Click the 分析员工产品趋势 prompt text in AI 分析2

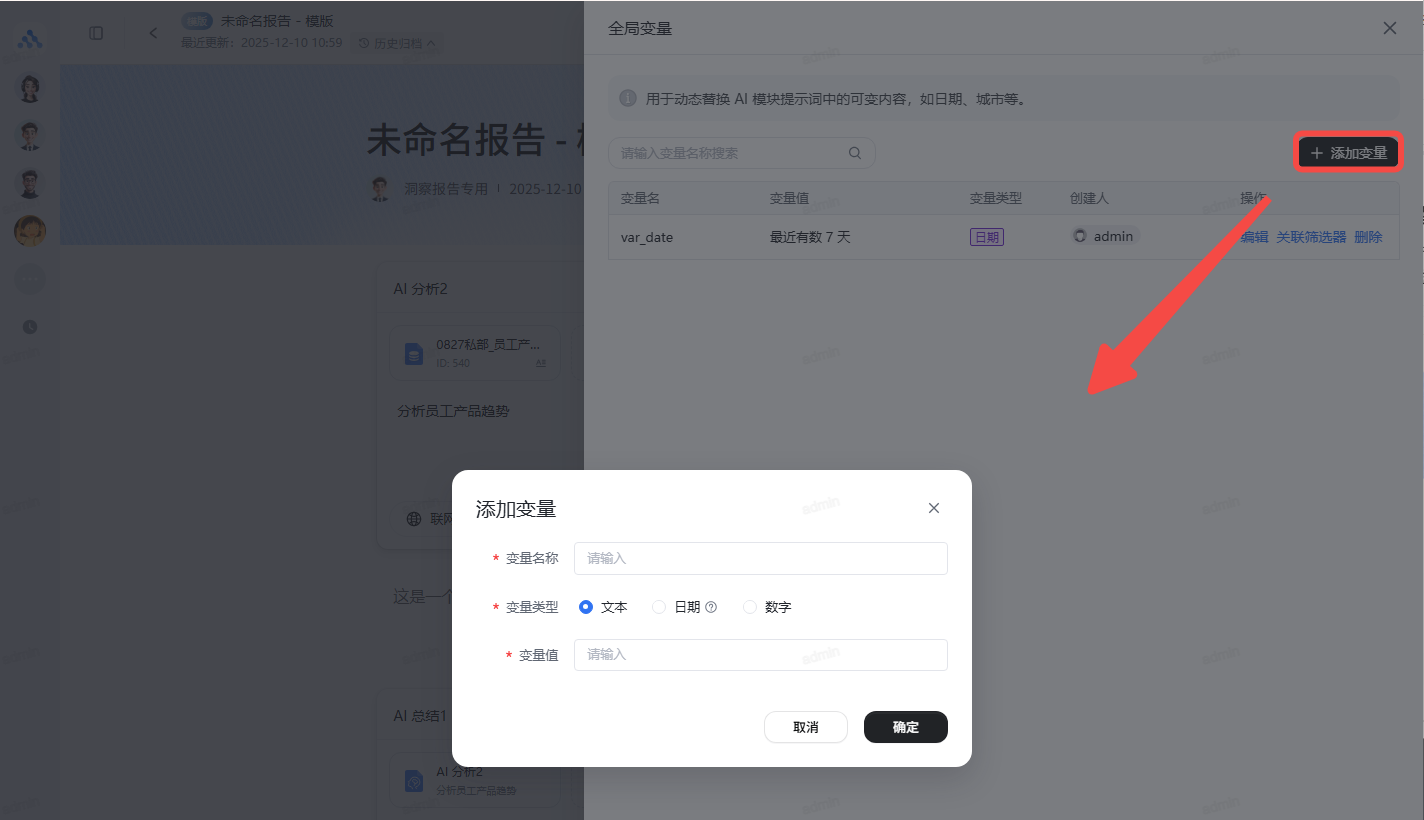(453, 411)
